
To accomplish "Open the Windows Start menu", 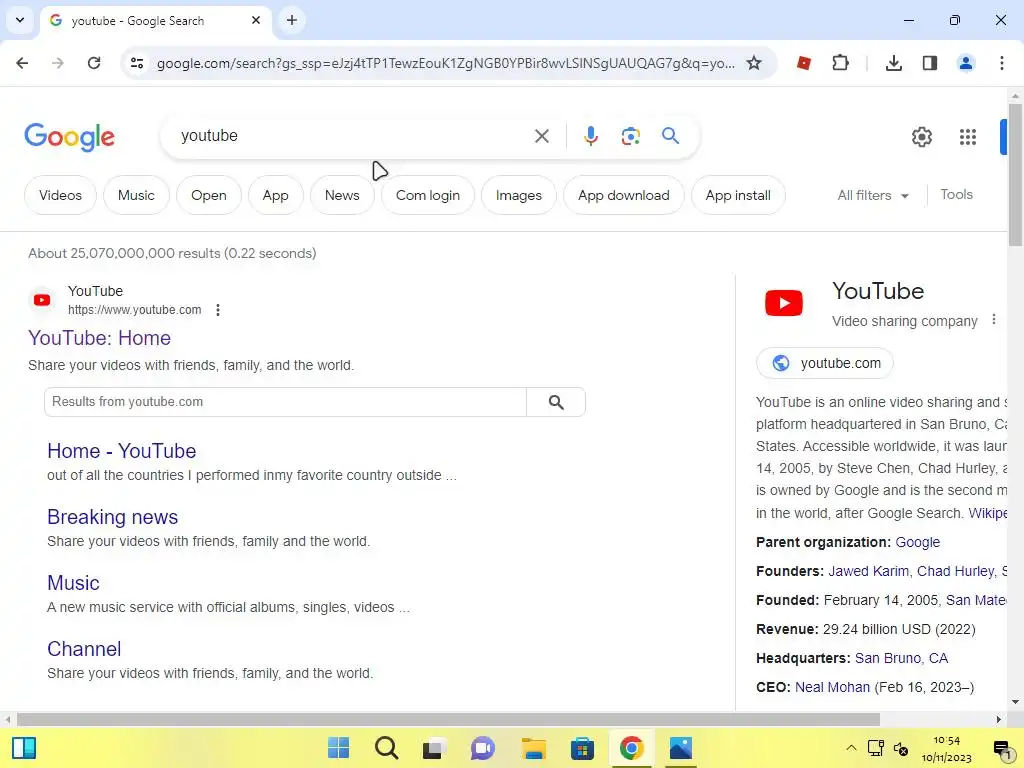I will pyautogui.click(x=338, y=748).
